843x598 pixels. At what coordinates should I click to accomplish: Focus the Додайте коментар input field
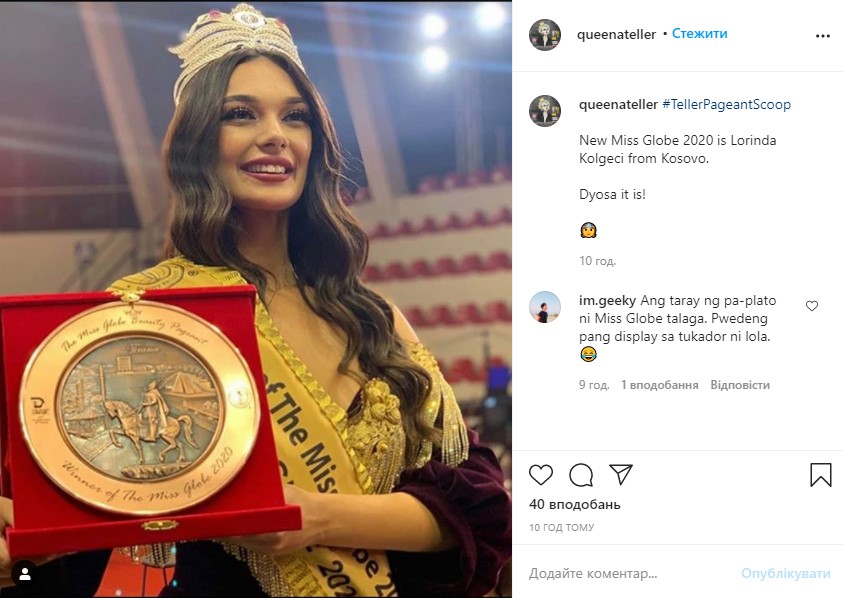[x=629, y=573]
